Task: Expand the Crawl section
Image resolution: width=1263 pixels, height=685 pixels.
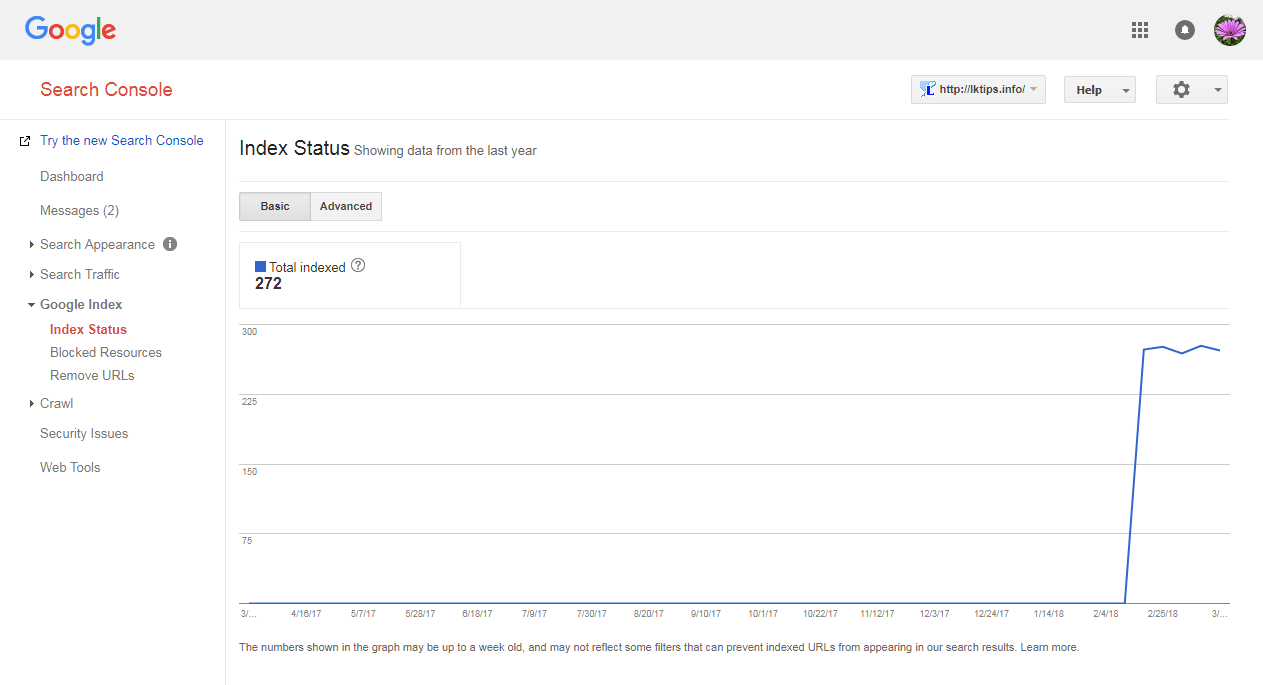Action: coord(56,403)
